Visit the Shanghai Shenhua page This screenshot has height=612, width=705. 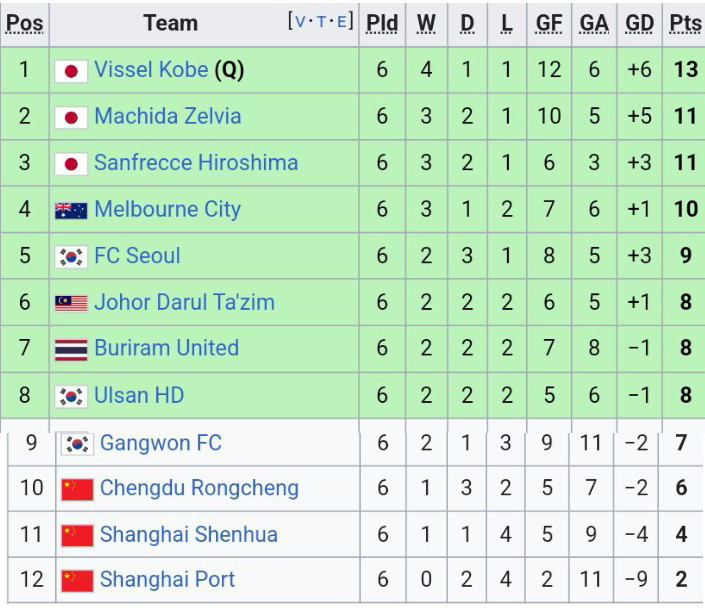pyautogui.click(x=188, y=534)
